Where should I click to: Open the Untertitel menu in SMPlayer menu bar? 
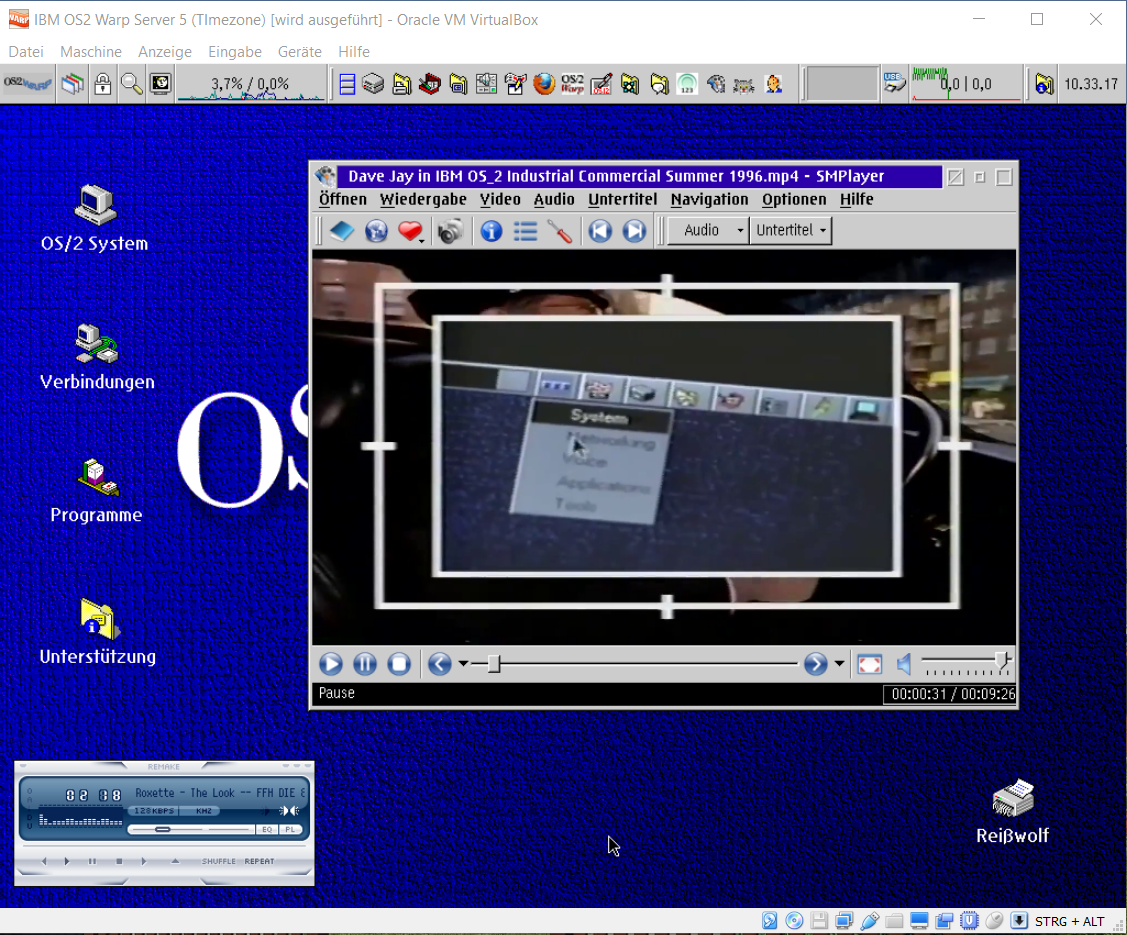(x=622, y=200)
